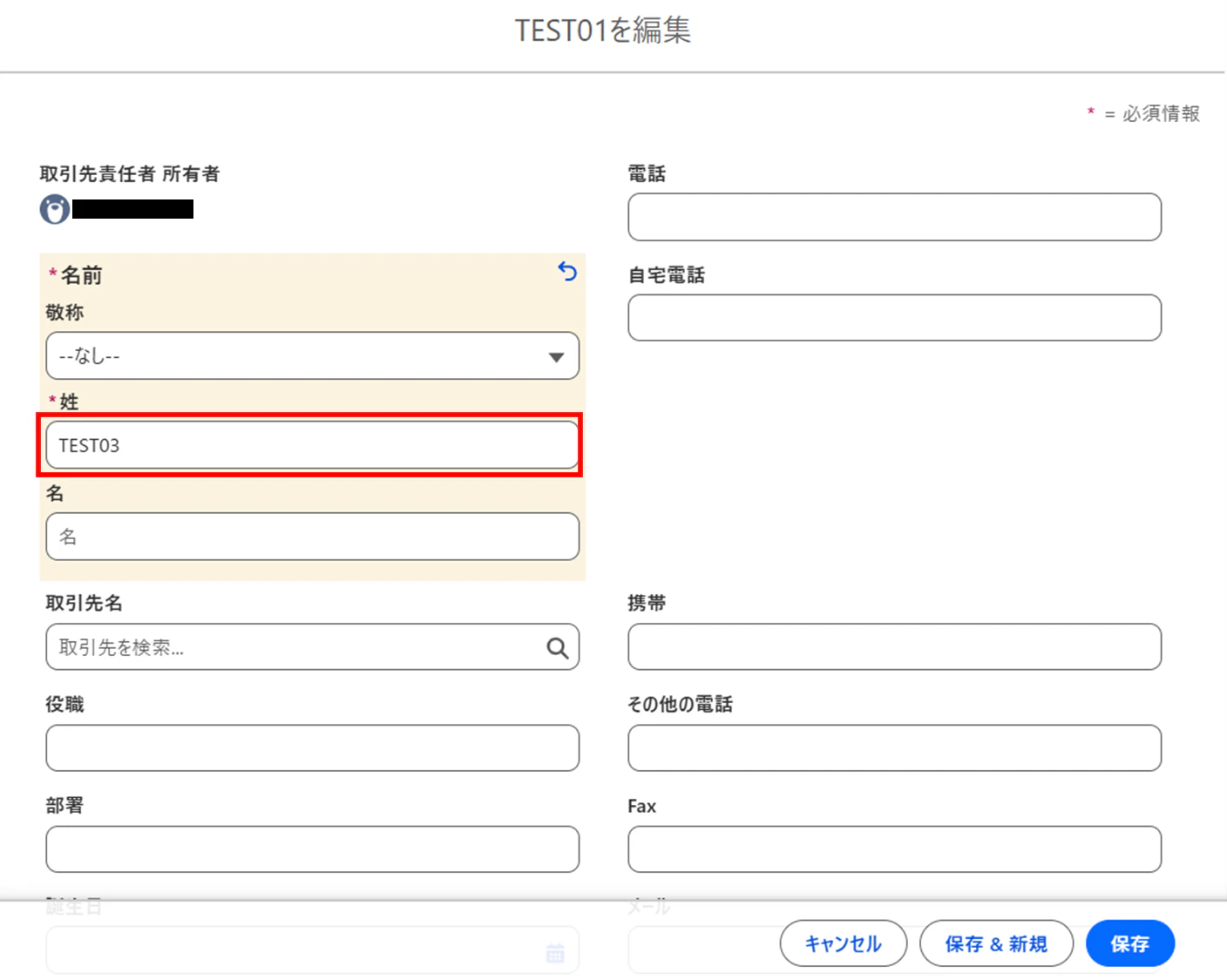Click the 名前 section label

coord(81,275)
